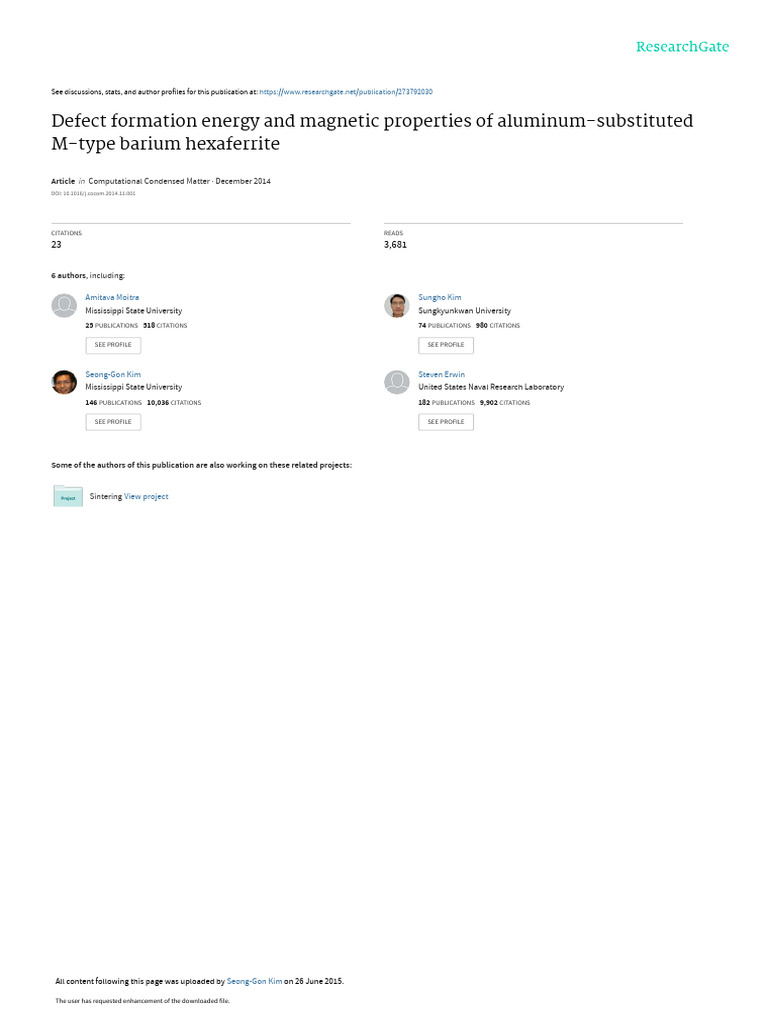The image size is (768, 1024).
Task: Open Seong-Gon Kim's author name link
Action: 113,374
